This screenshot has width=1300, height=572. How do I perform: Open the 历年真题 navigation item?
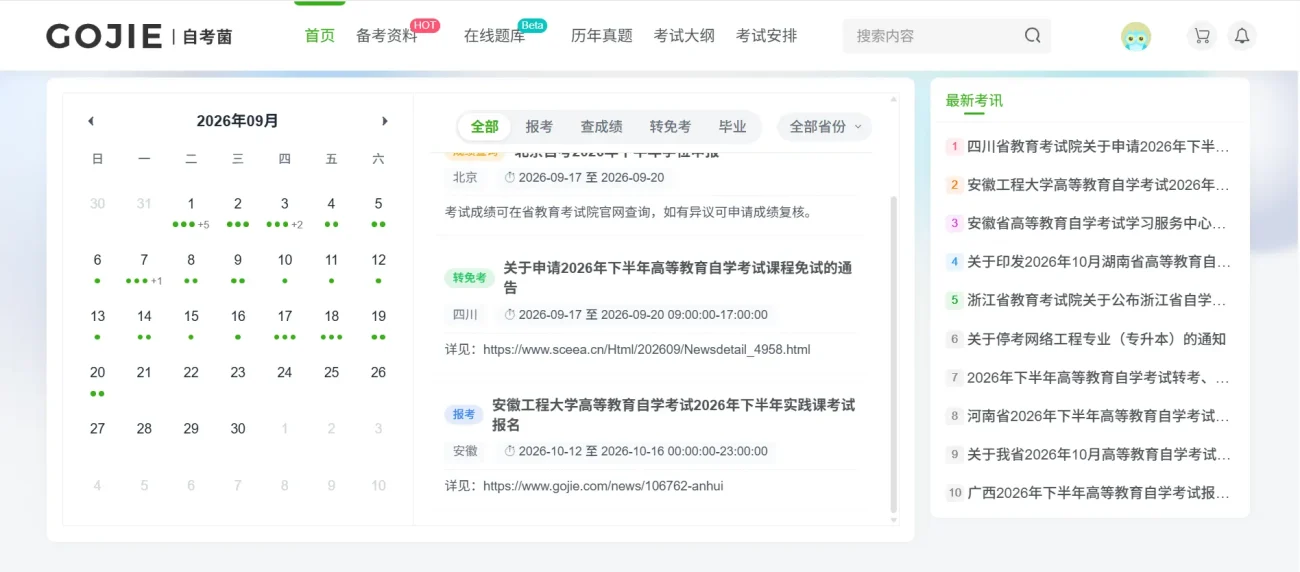pyautogui.click(x=602, y=36)
